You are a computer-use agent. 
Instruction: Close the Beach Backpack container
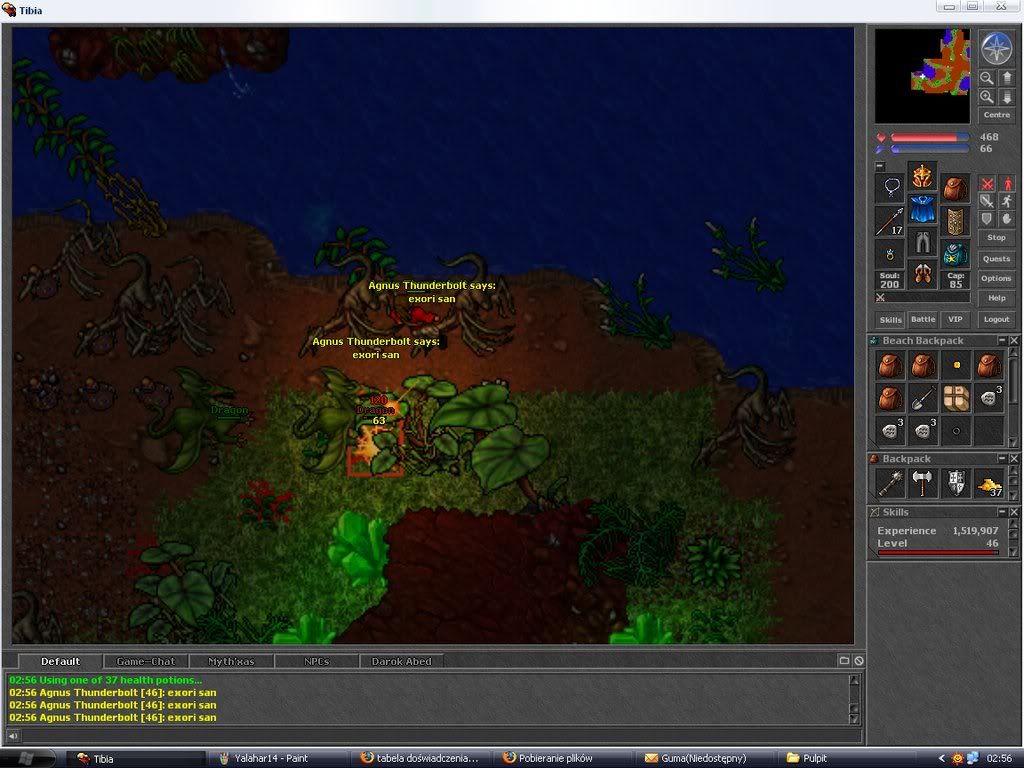click(1014, 340)
